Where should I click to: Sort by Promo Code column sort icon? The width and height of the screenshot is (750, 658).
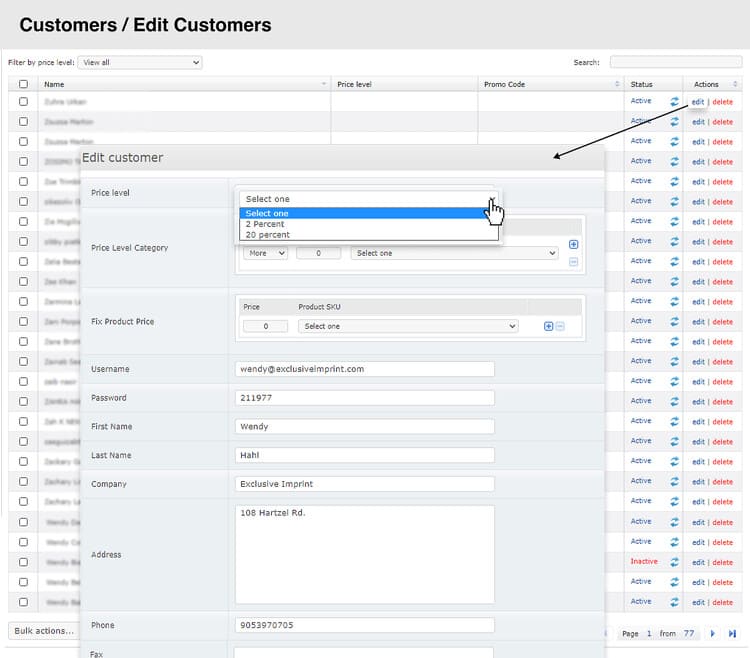click(617, 84)
